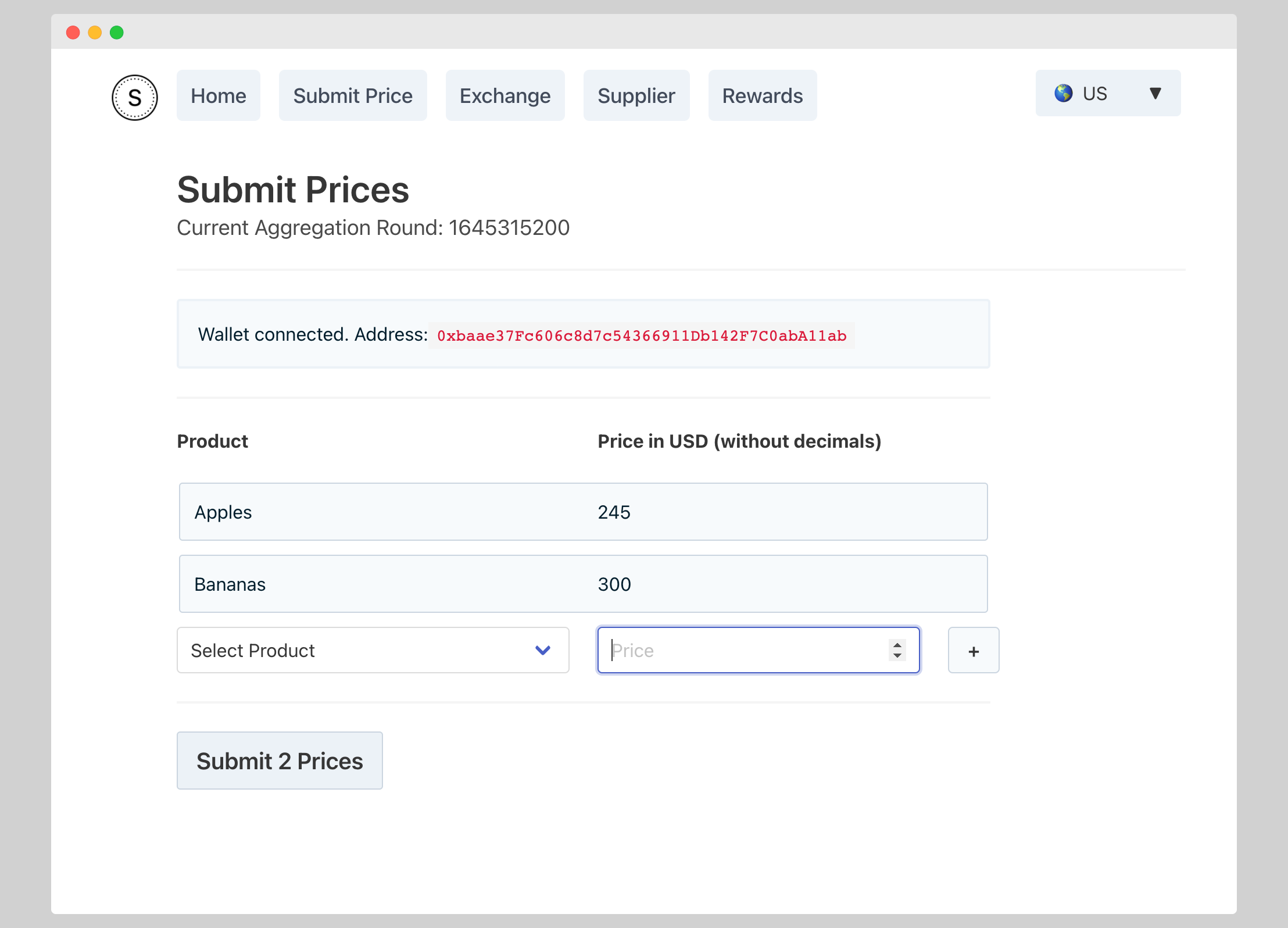1288x928 pixels.
Task: Open the Select Product dropdown
Action: coord(372,650)
